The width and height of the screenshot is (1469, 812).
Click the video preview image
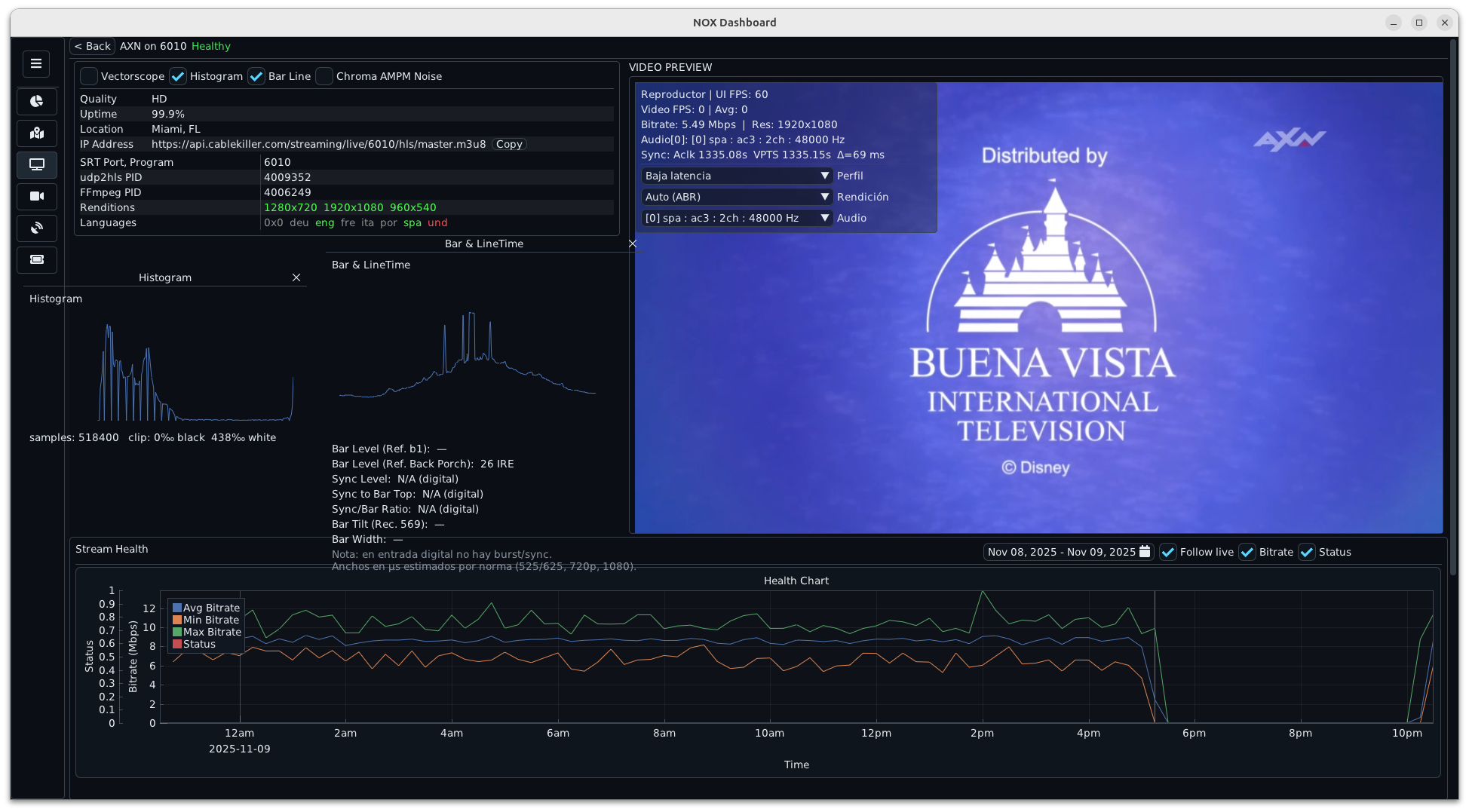[x=1038, y=308]
